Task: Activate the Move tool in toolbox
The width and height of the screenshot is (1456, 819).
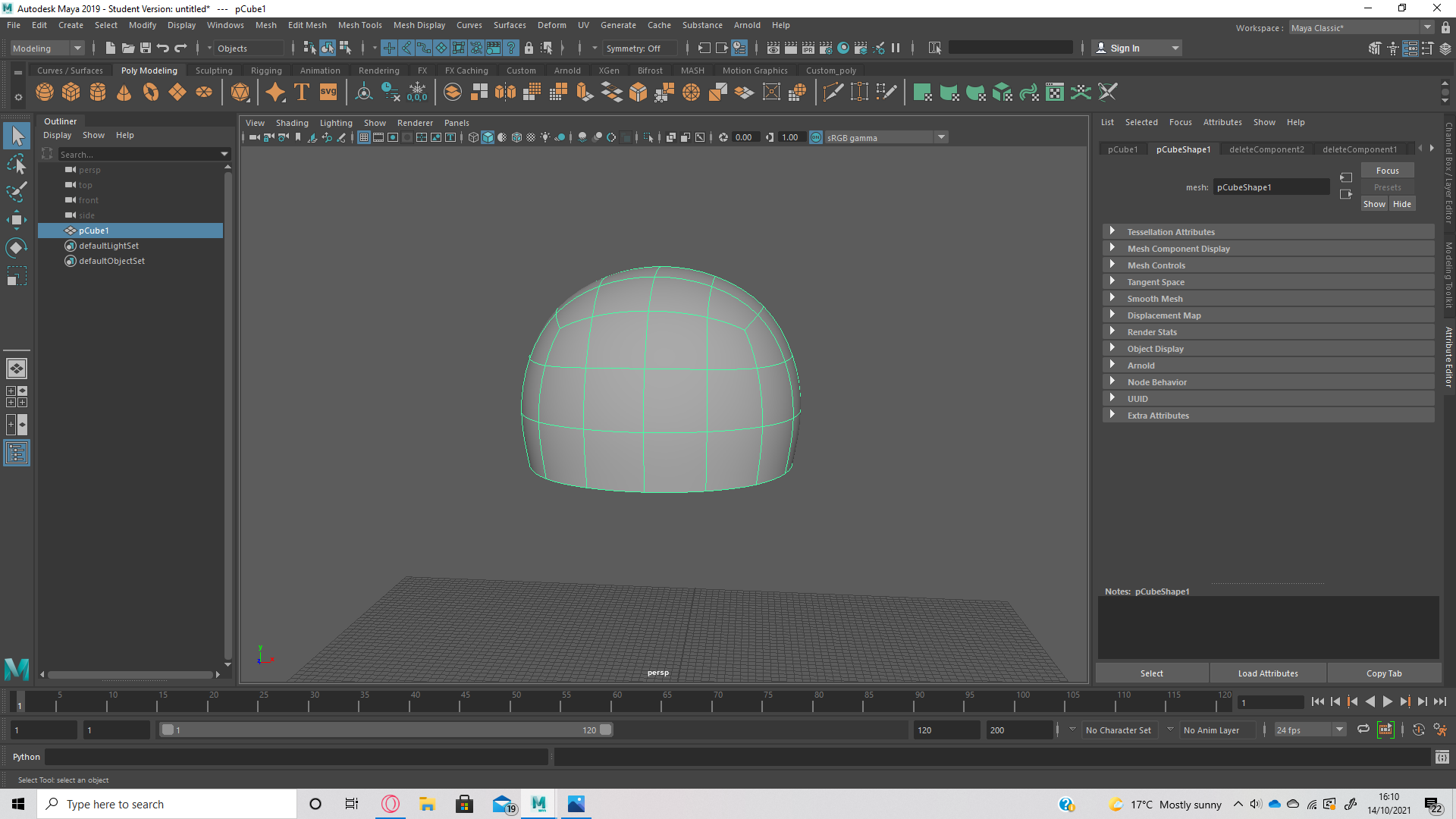Action: click(x=16, y=220)
